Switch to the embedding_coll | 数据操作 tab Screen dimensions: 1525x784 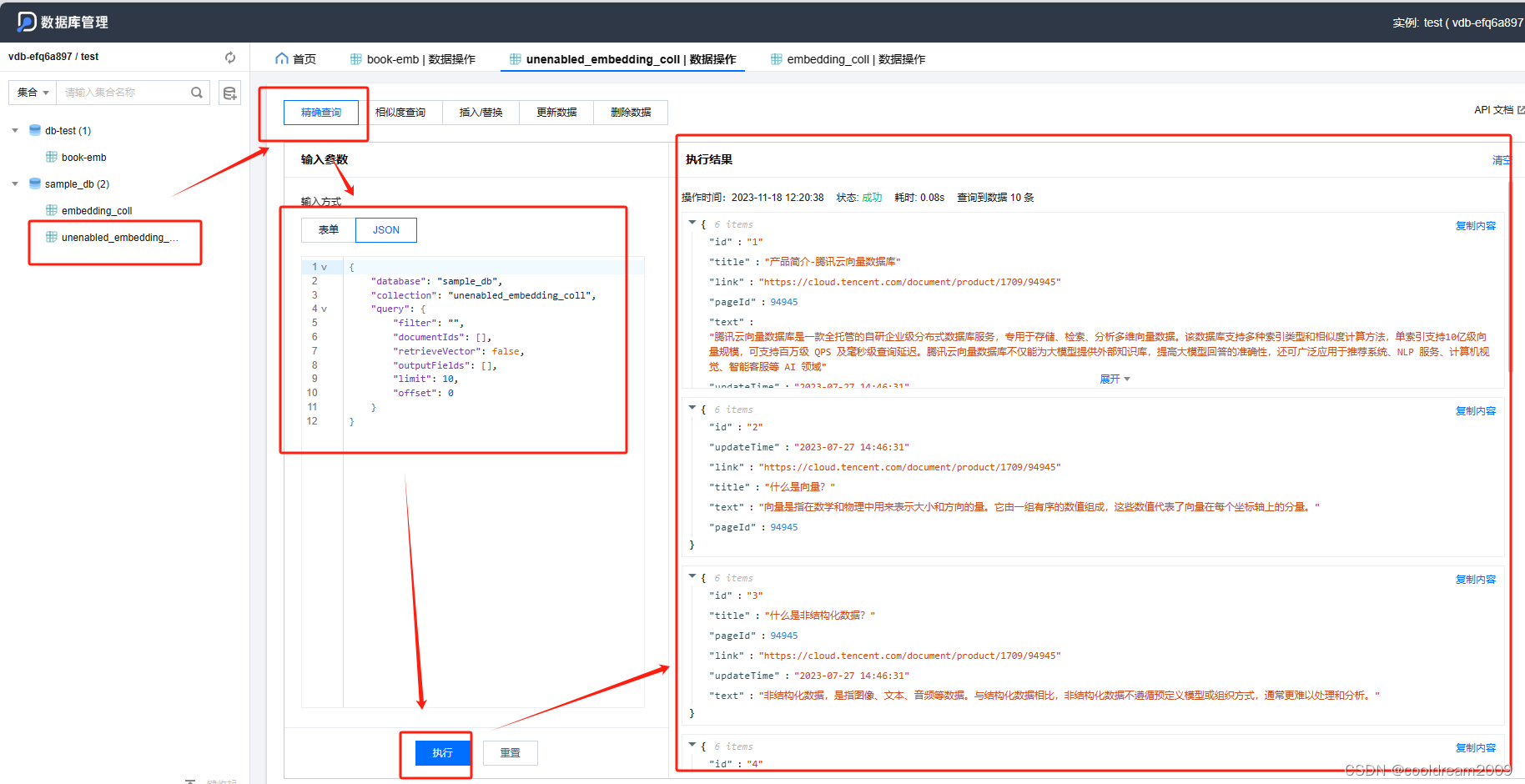848,59
